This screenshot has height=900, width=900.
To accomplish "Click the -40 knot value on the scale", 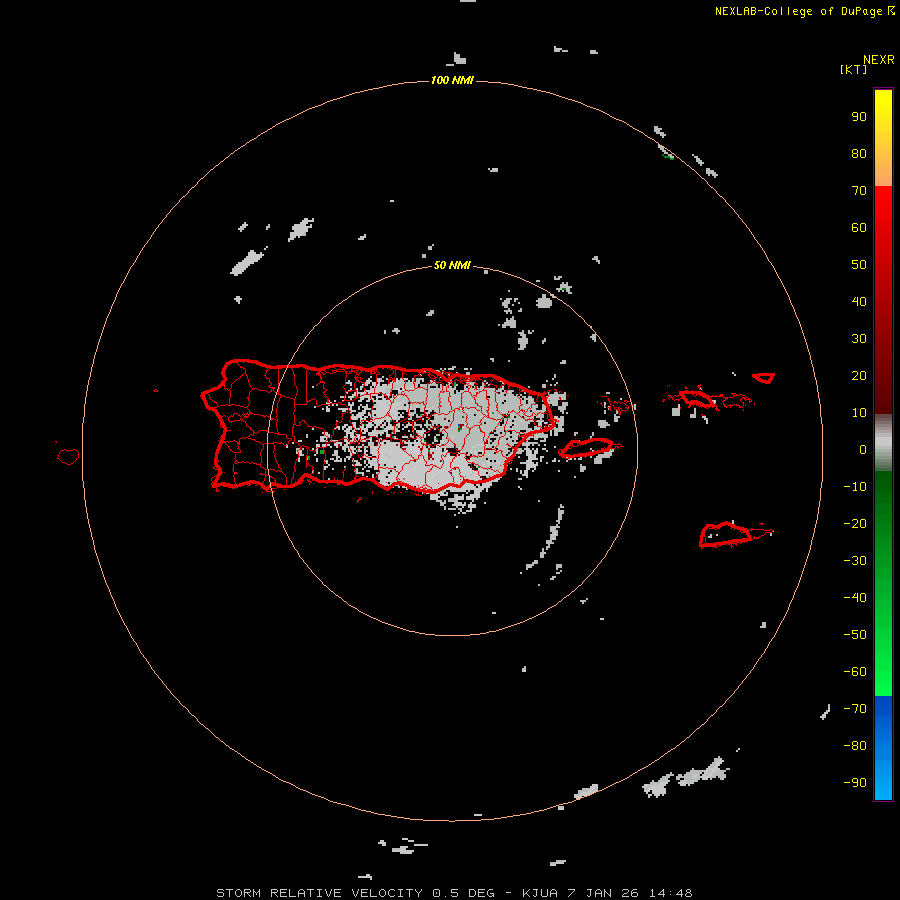I will pos(855,598).
